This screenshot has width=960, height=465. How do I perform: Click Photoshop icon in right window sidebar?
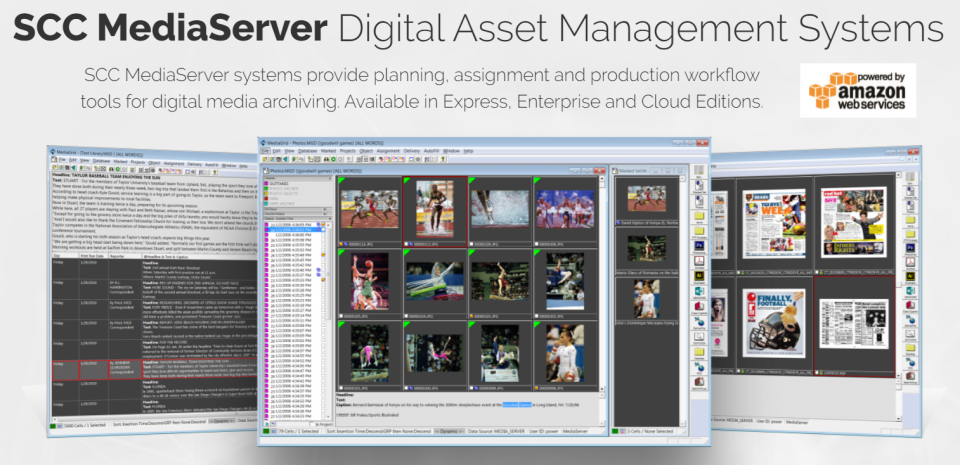tap(910, 248)
